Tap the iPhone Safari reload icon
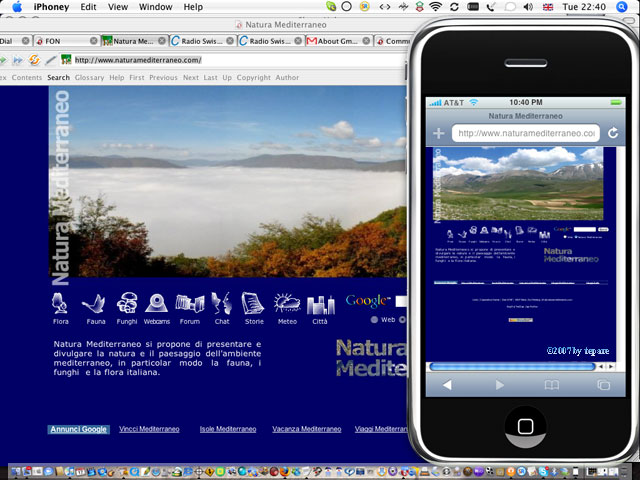Image resolution: width=640 pixels, height=480 pixels. [613, 133]
